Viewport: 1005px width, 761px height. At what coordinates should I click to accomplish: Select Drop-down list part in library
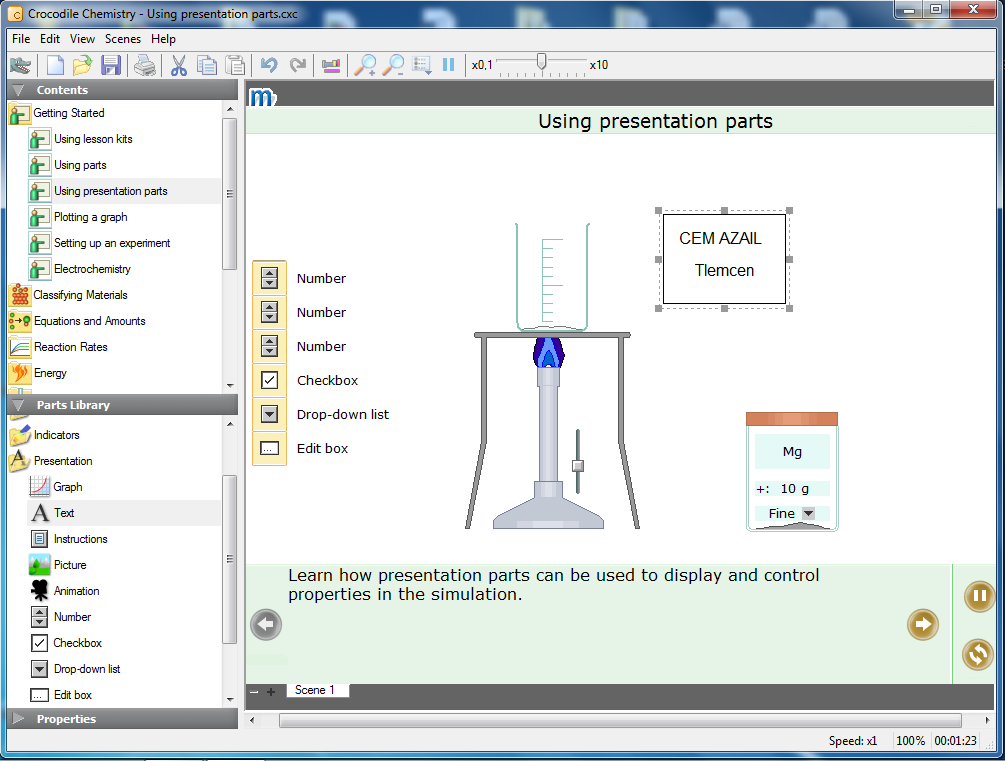[x=87, y=669]
